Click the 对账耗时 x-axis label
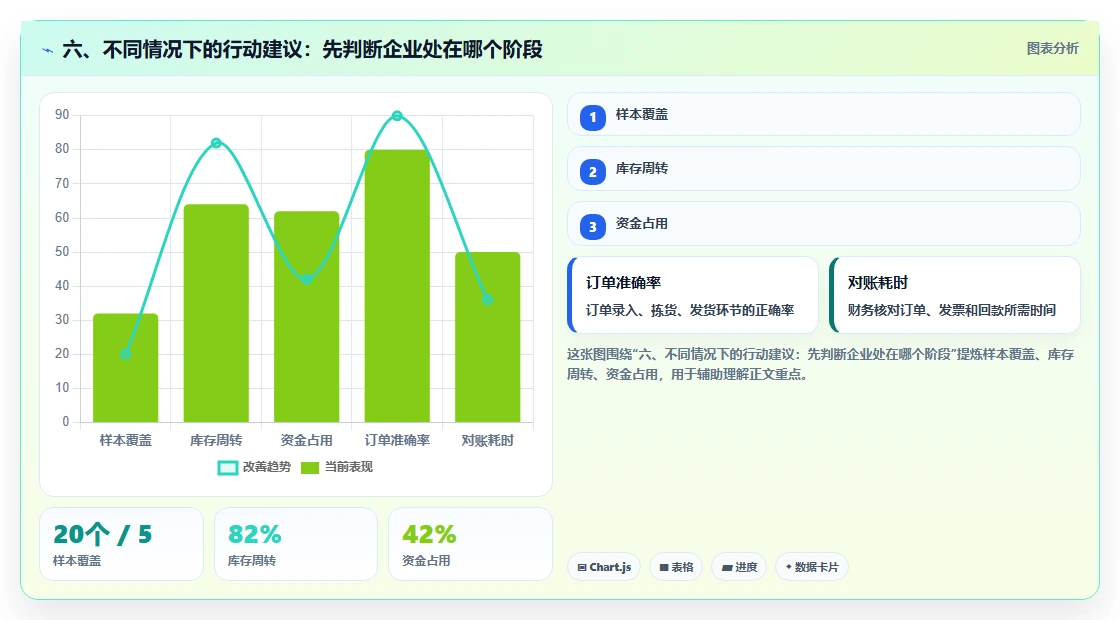This screenshot has width=1120, height=620. point(488,441)
